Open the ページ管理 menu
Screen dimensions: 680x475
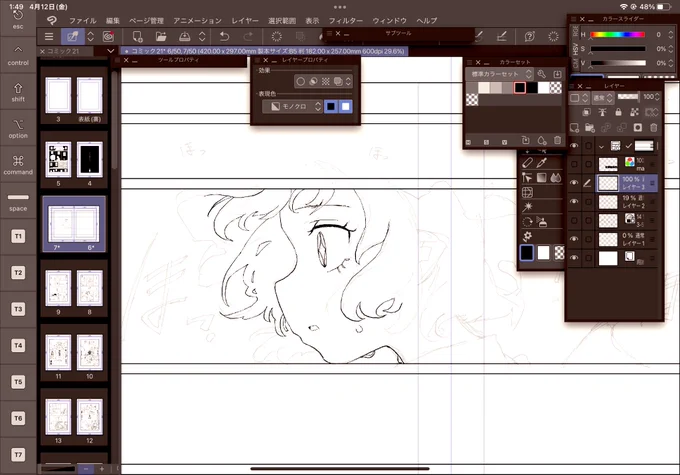[146, 20]
